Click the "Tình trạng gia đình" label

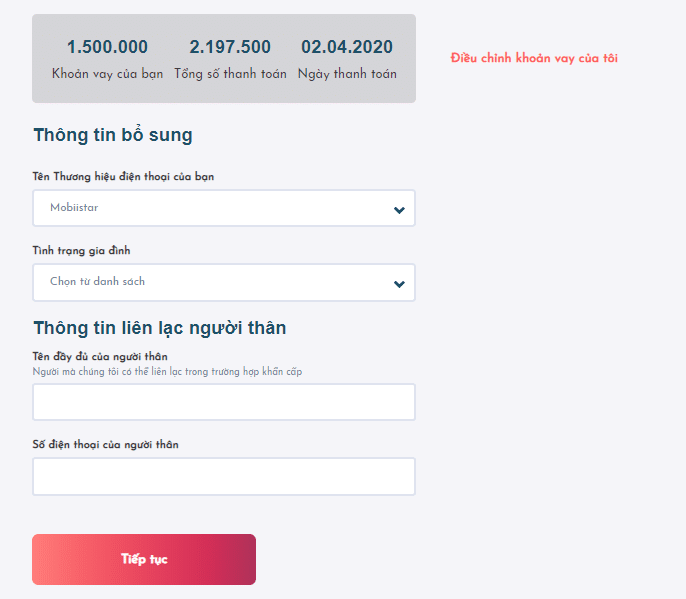[x=81, y=250]
